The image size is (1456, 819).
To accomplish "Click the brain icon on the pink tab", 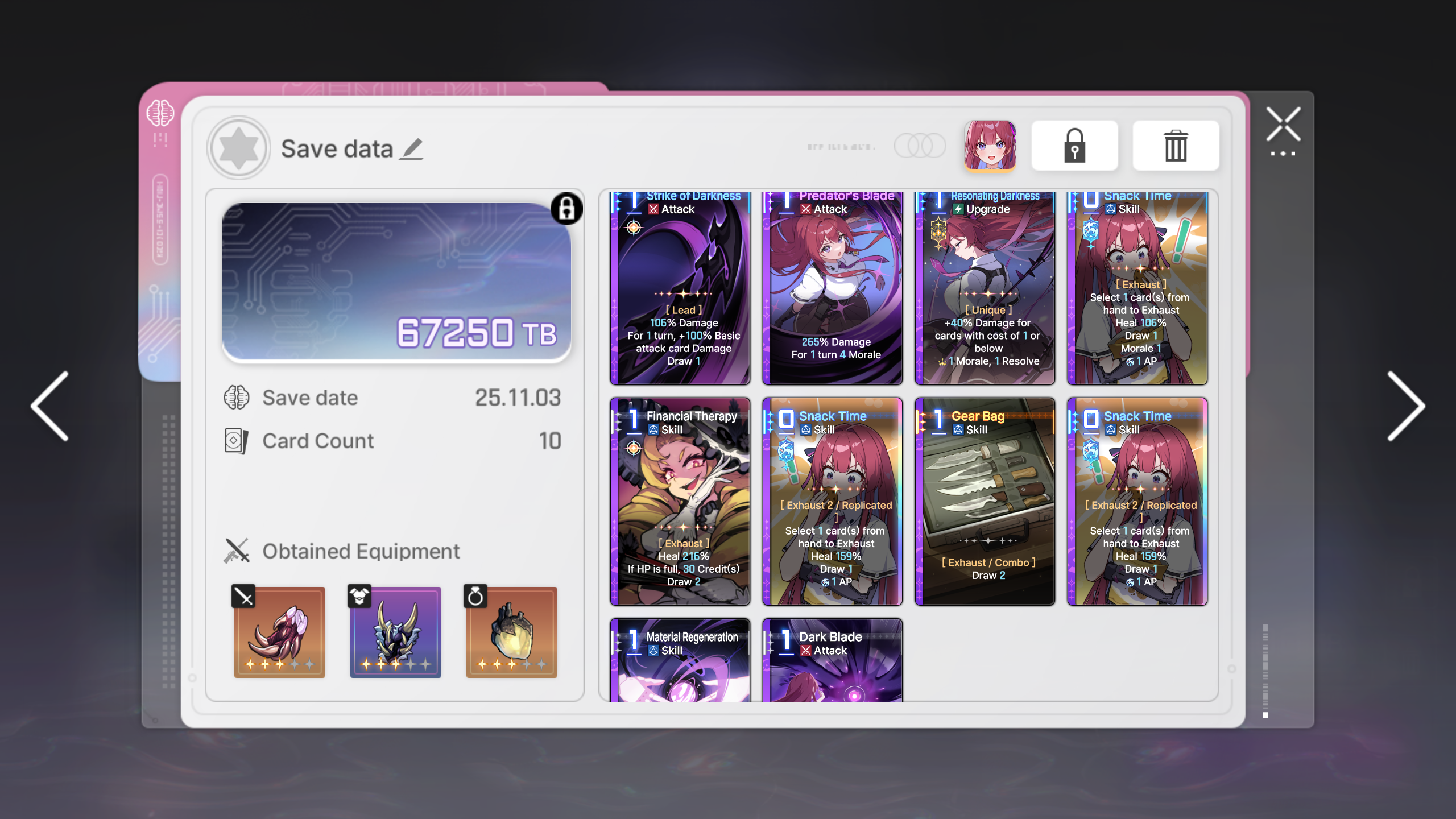I will click(160, 113).
